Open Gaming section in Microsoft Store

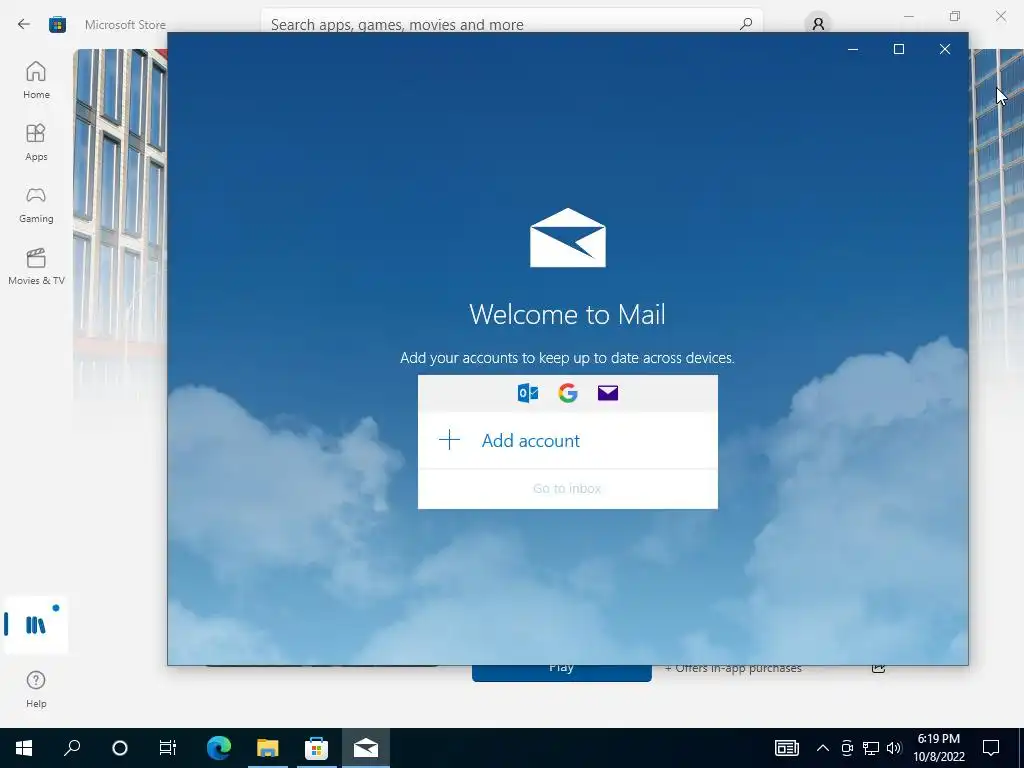pos(36,204)
